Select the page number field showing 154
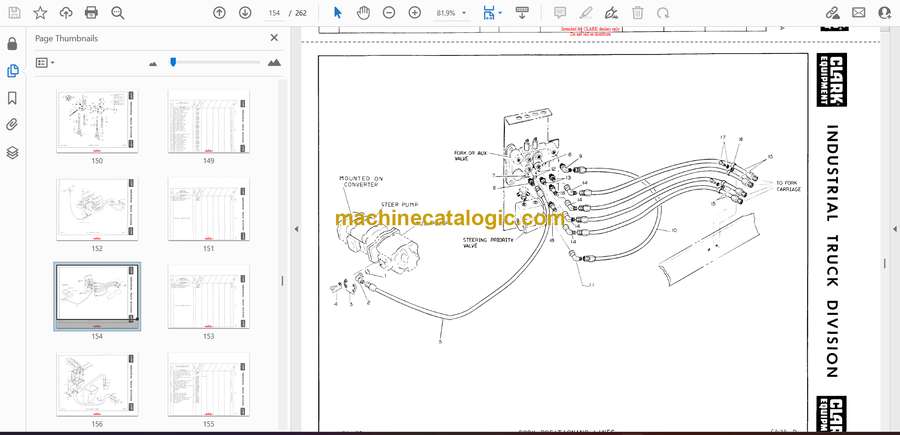Image resolution: width=900 pixels, height=435 pixels. click(274, 13)
